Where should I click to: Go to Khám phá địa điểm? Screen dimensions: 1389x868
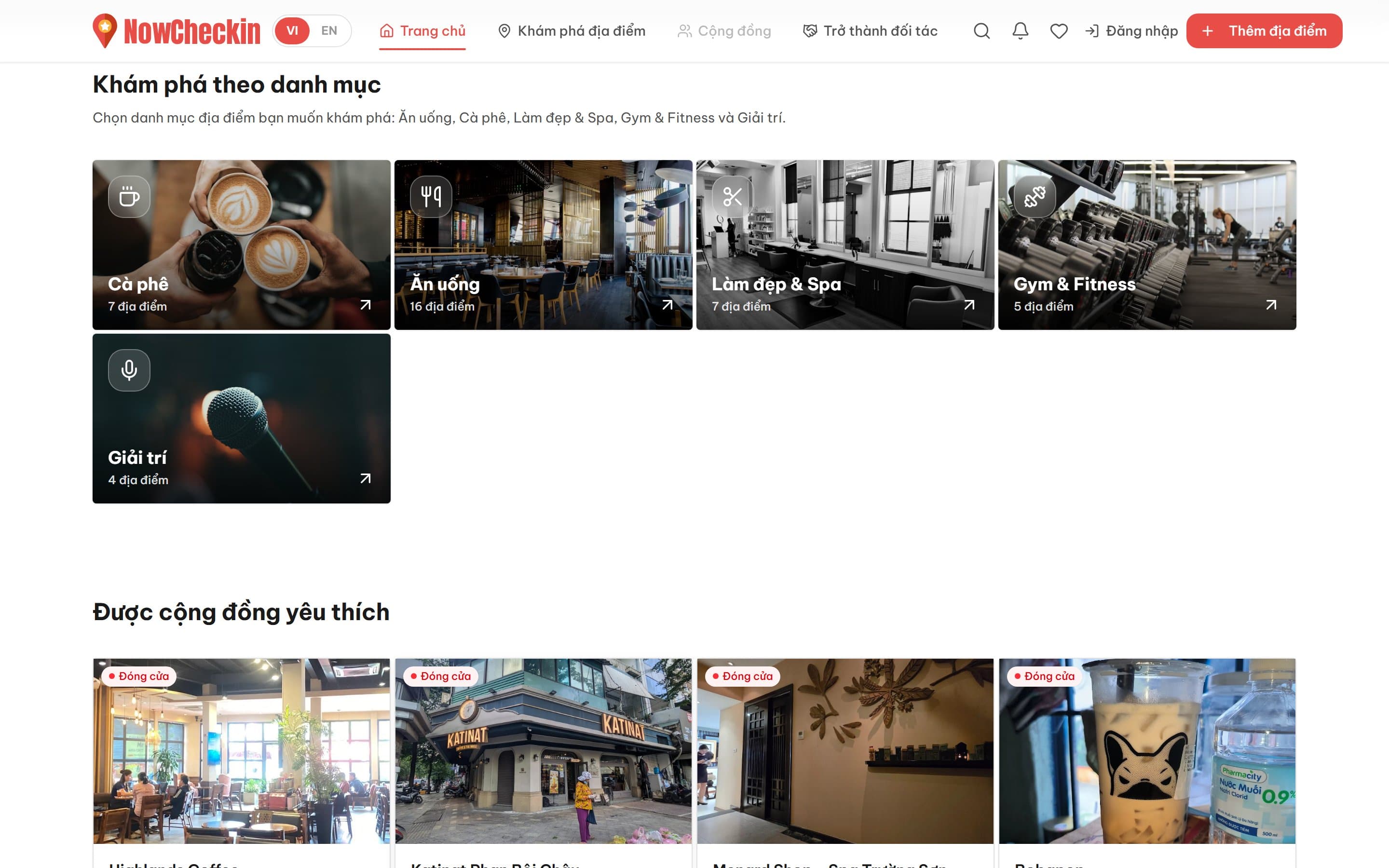click(571, 31)
